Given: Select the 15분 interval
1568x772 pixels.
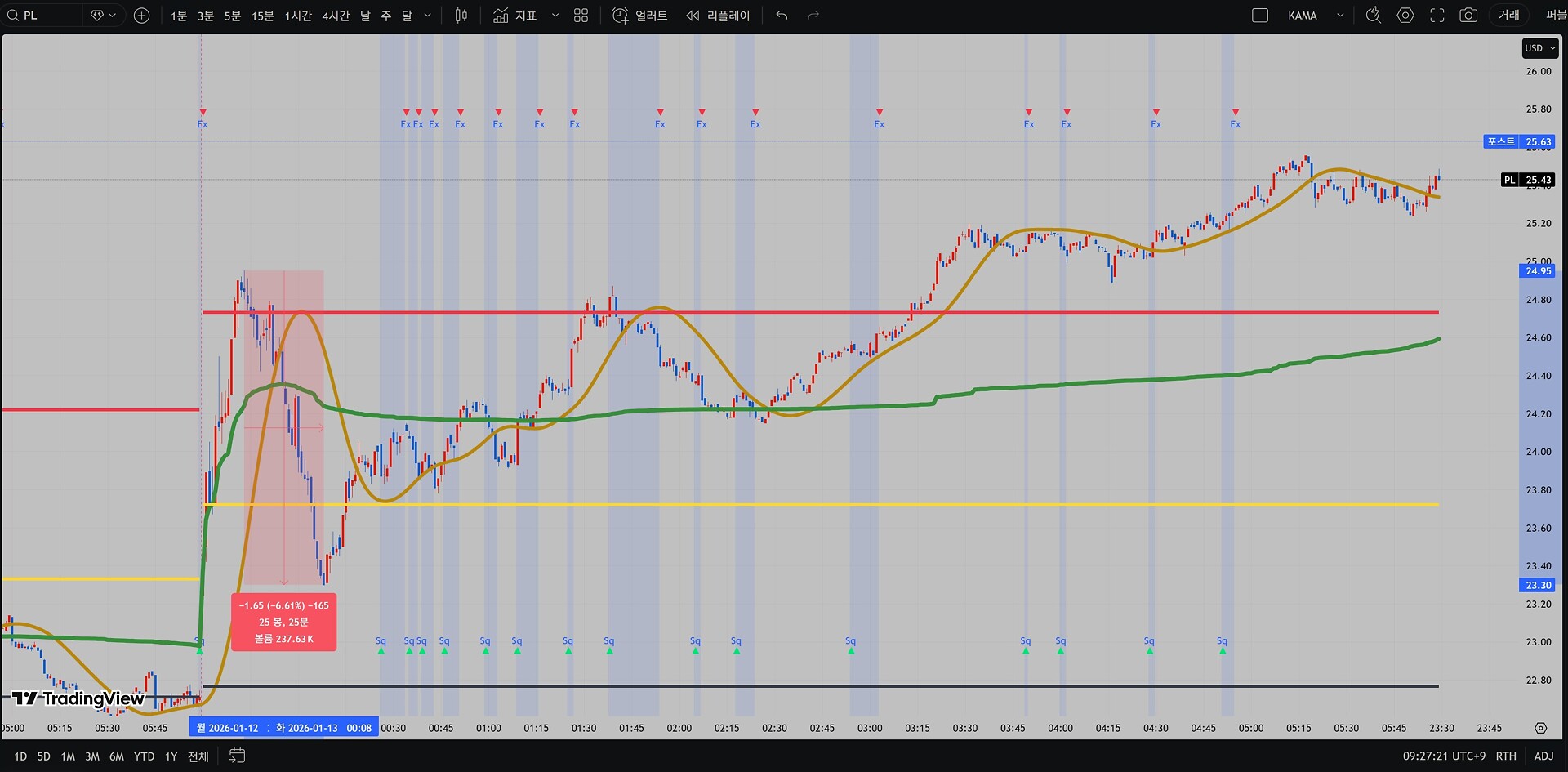Looking at the screenshot, I should click(x=262, y=16).
